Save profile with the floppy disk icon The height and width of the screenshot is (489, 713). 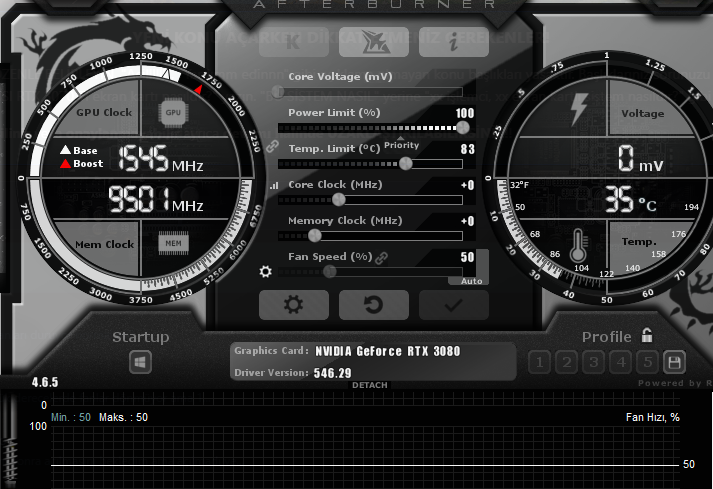click(674, 363)
